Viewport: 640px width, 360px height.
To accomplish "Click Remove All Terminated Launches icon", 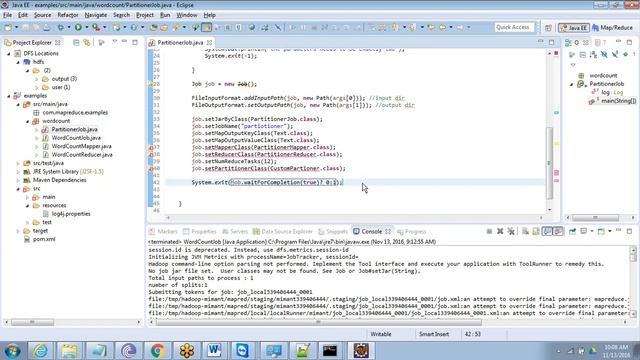I will coord(511,231).
